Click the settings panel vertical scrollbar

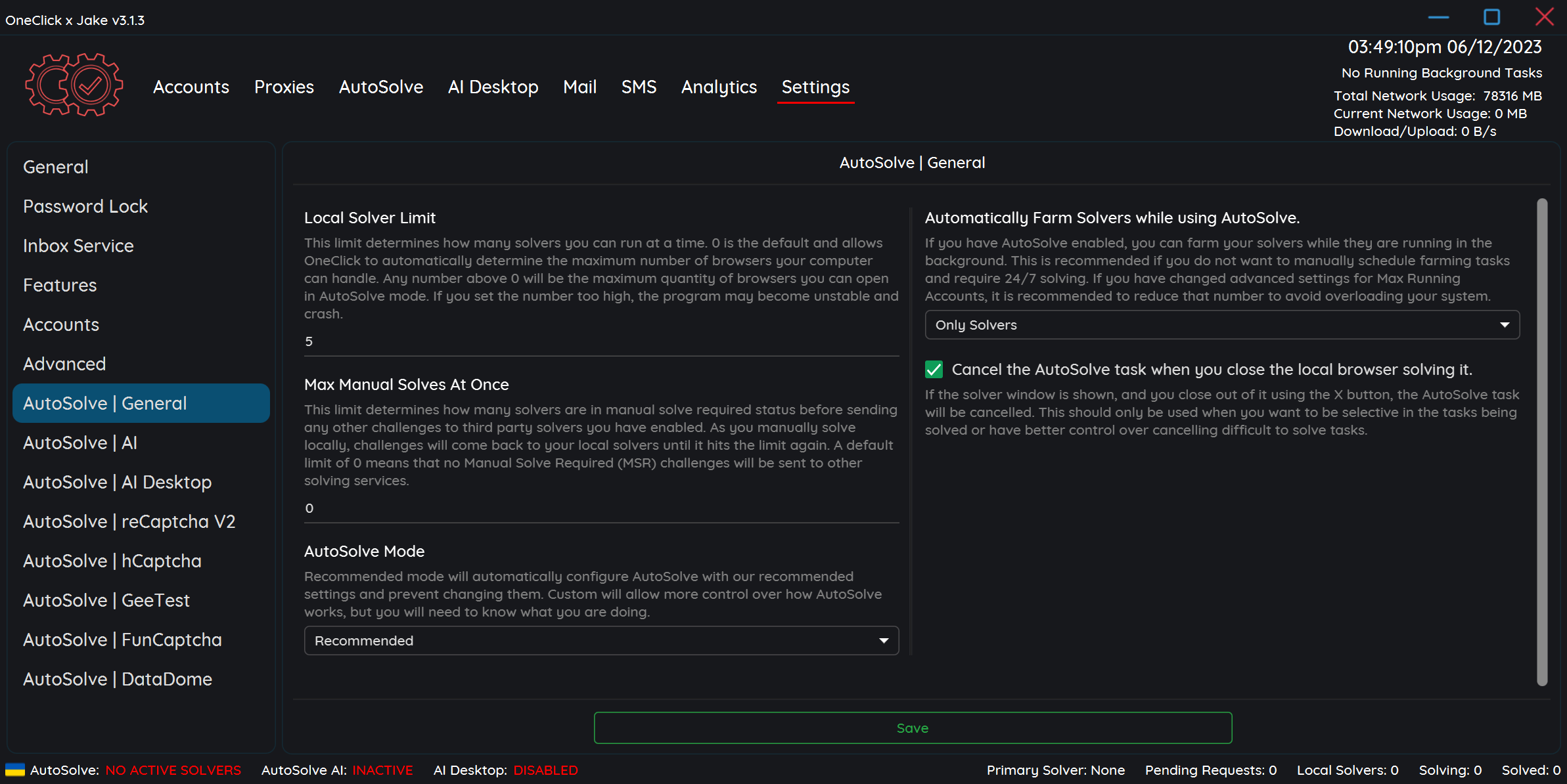(x=1542, y=441)
